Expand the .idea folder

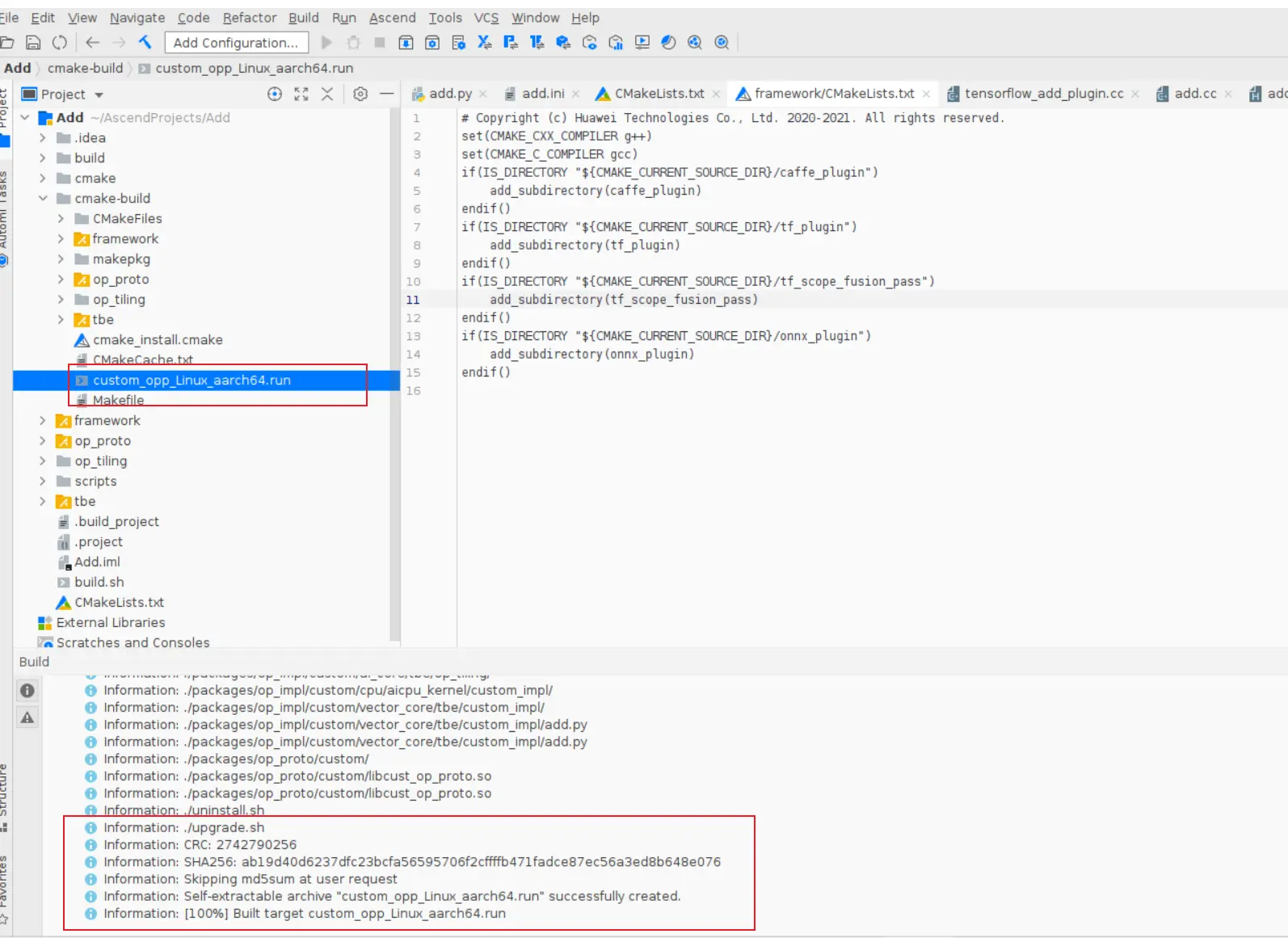pyautogui.click(x=43, y=138)
